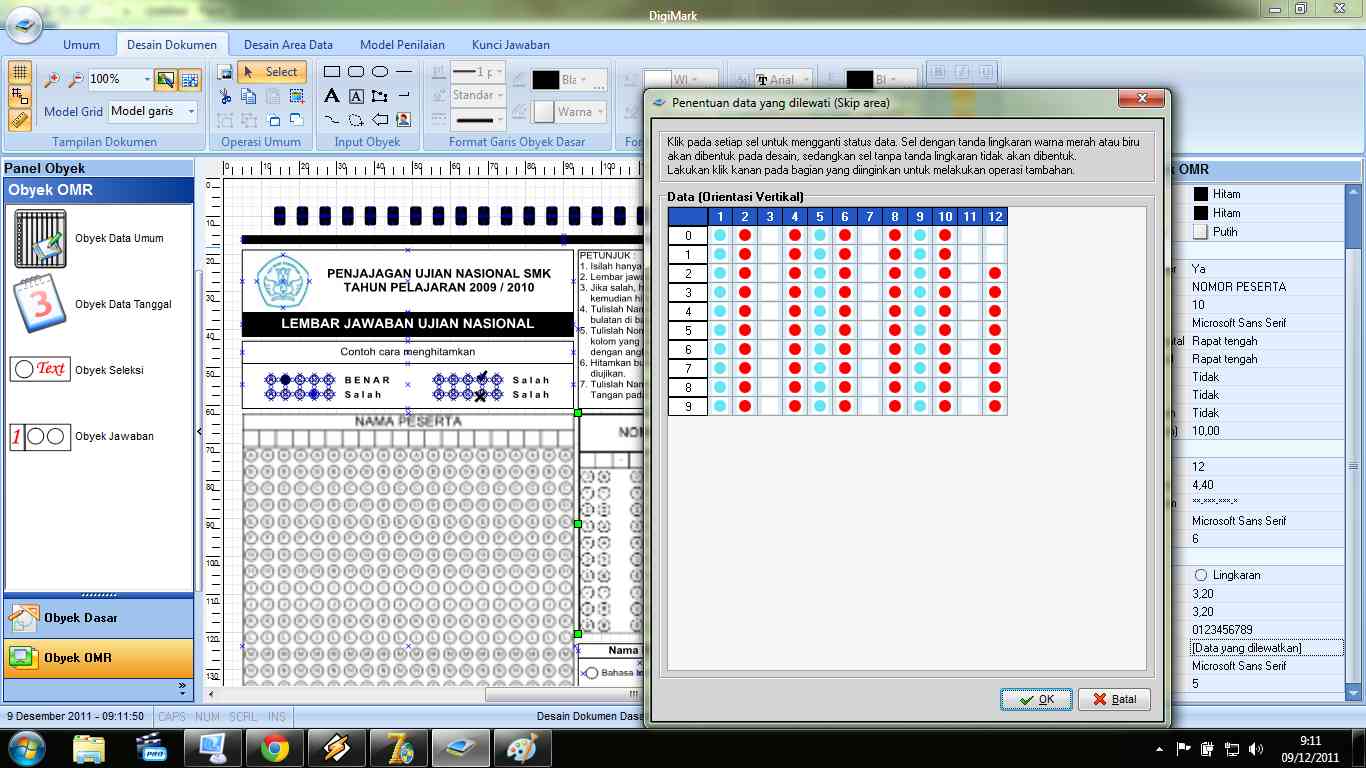Click the zoom in magnifier
Viewport: 1366px width, 768px height.
(52, 79)
